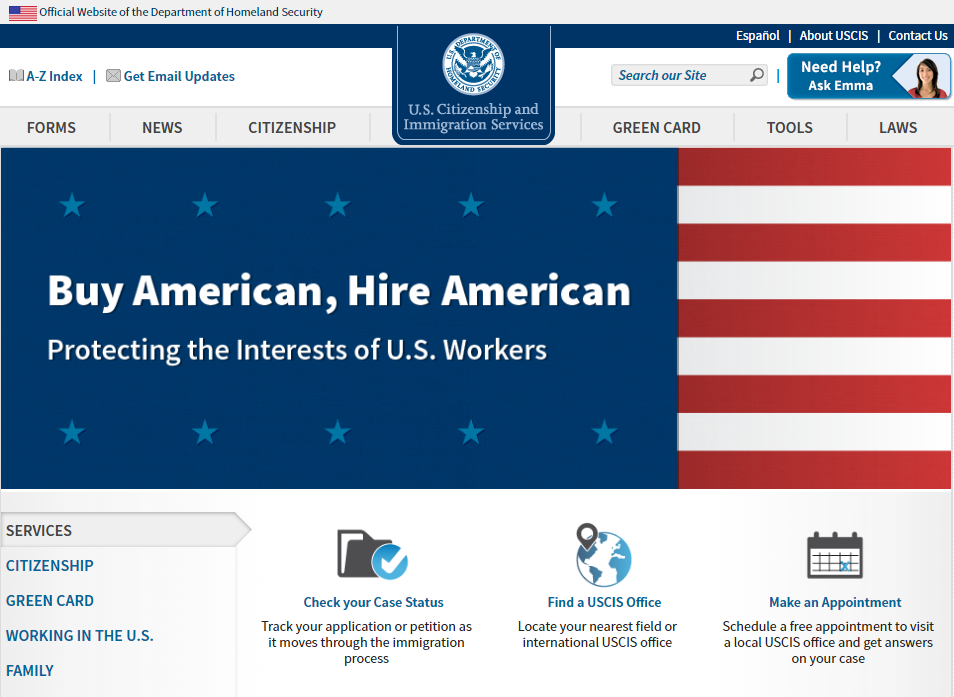Click U.S. Citizenship and Immigration Services logo text
Image resolution: width=954 pixels, height=697 pixels.
click(473, 117)
